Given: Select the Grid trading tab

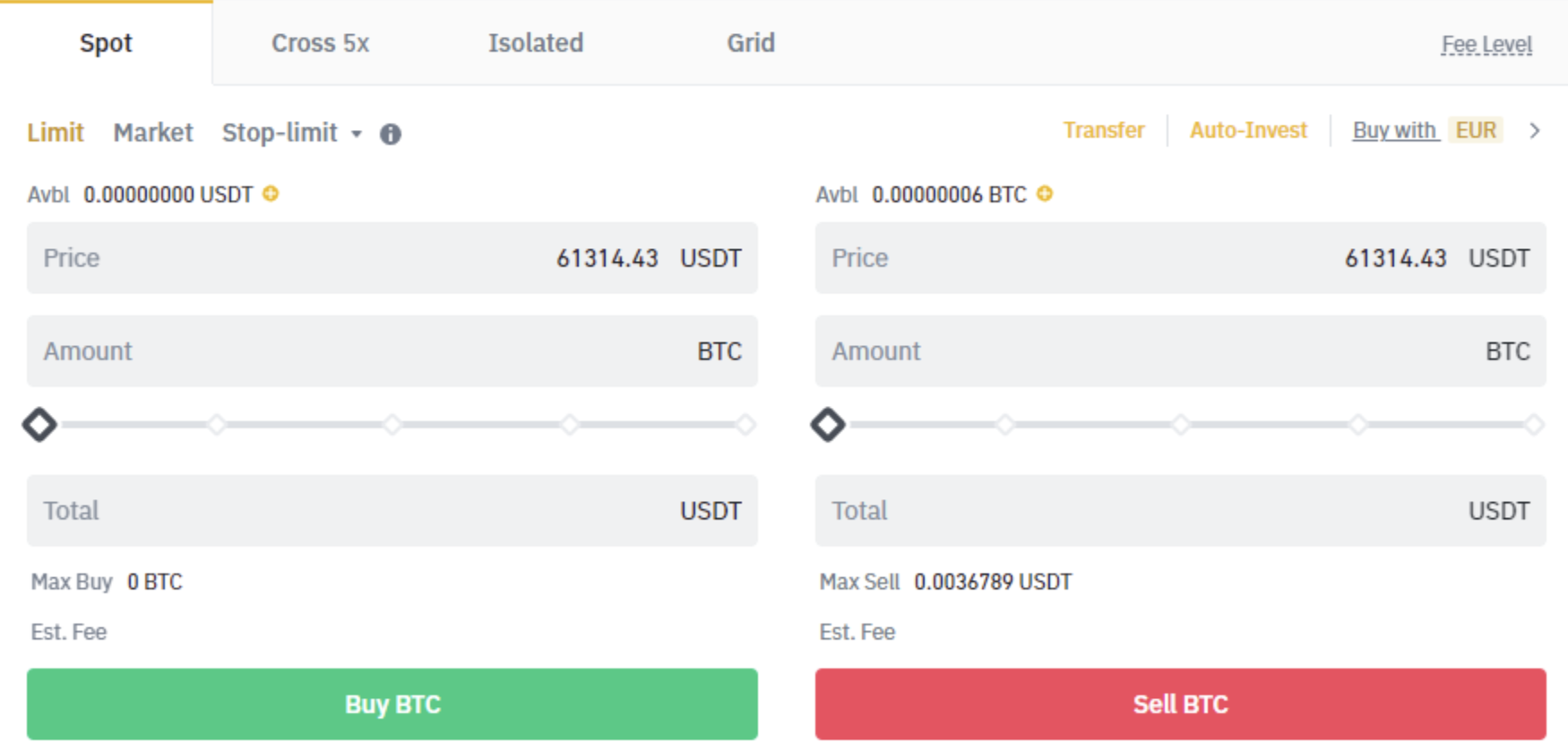Looking at the screenshot, I should pos(750,43).
